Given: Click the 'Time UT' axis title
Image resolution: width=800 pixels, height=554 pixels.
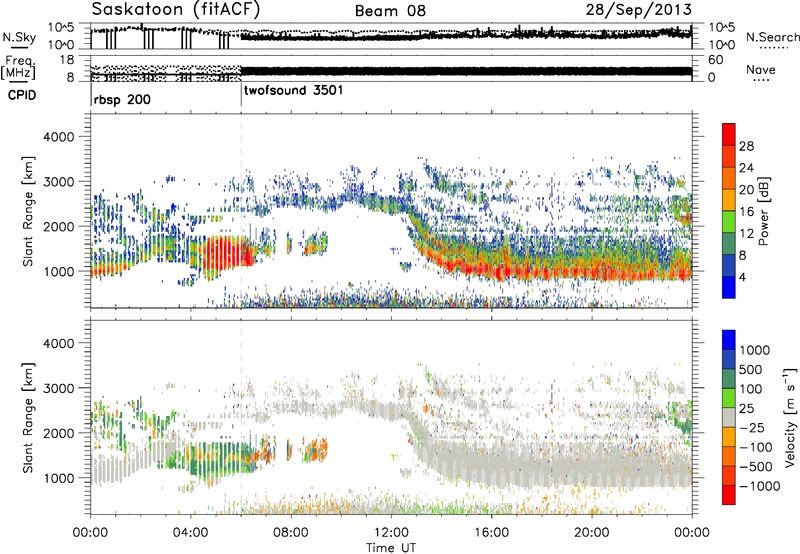Looking at the screenshot, I should (391, 548).
